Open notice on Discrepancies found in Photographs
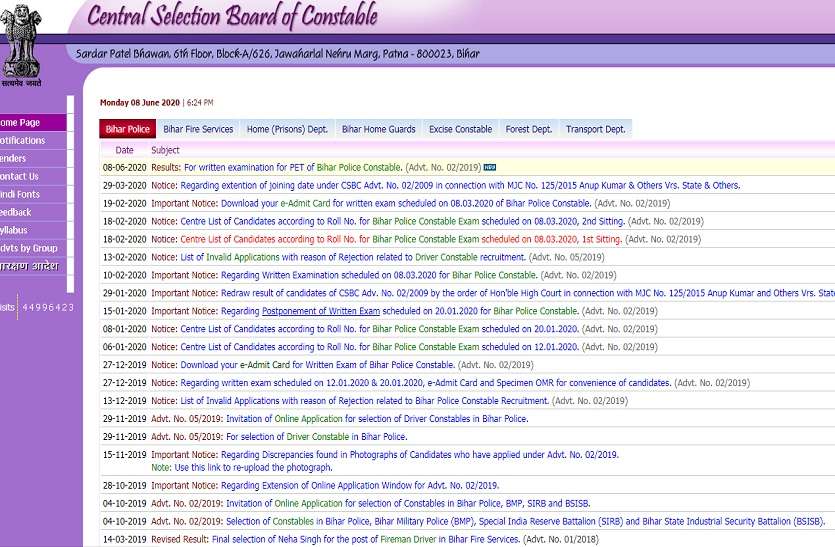Screen dimensions: 835x547 pyautogui.click(x=420, y=455)
